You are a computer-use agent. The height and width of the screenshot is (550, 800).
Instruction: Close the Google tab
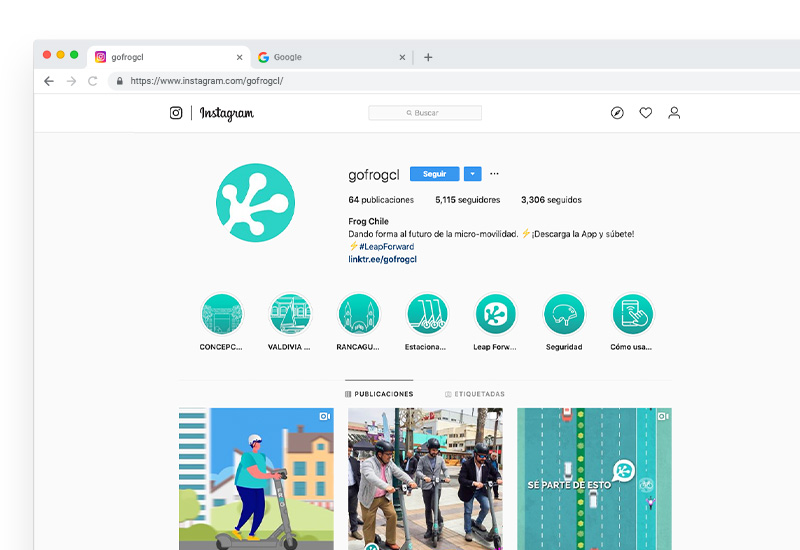coord(402,57)
